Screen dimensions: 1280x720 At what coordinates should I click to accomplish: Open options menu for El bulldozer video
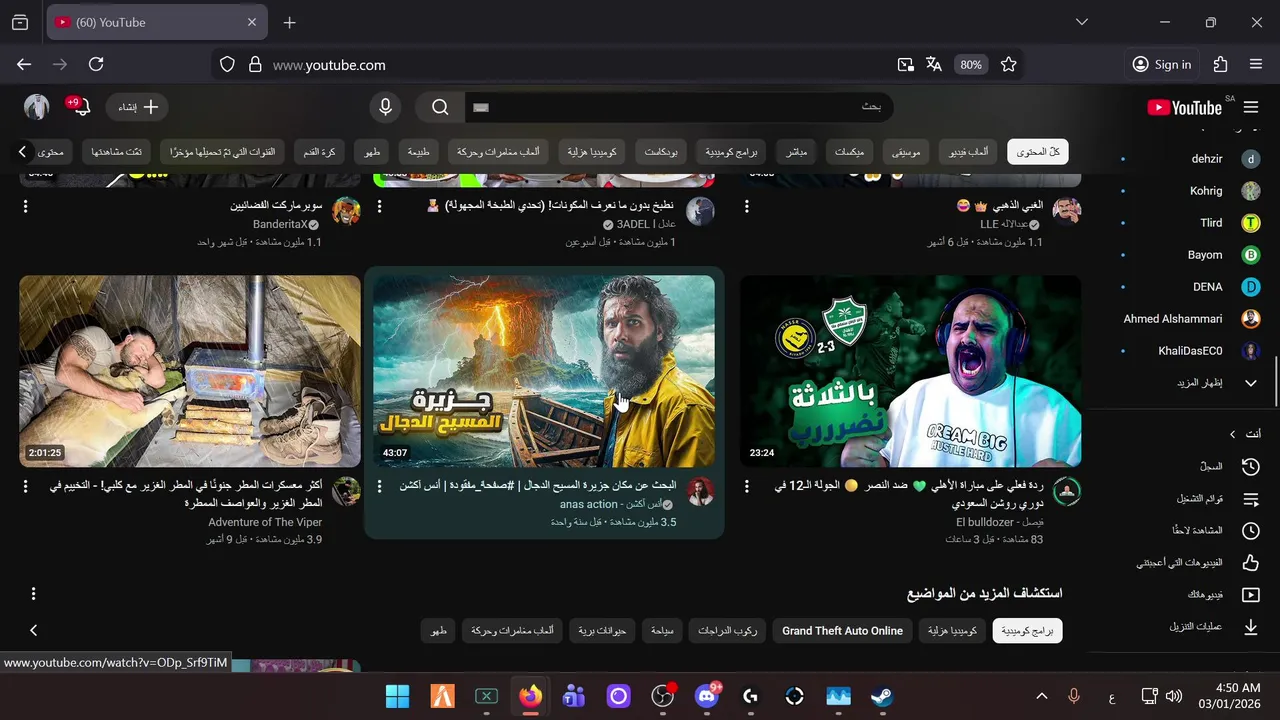point(746,486)
